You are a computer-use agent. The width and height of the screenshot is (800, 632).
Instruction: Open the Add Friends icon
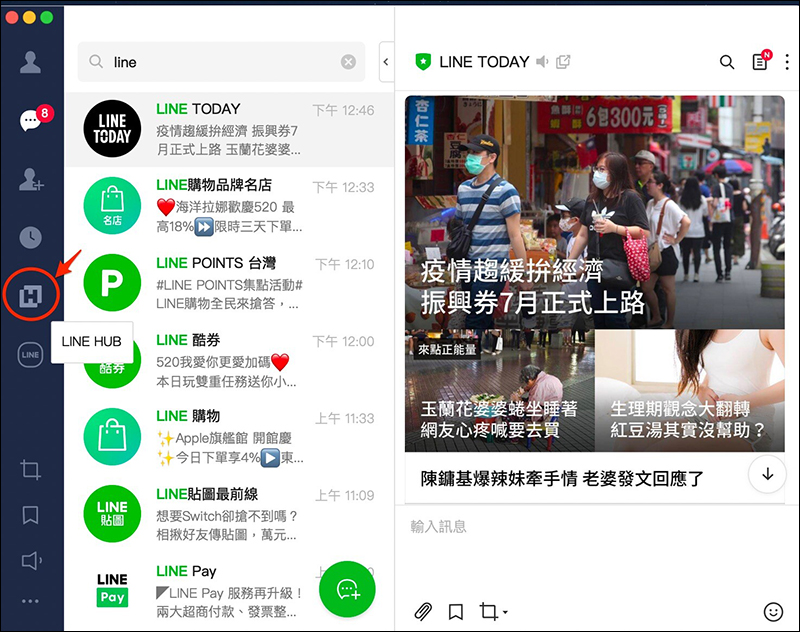[x=31, y=180]
